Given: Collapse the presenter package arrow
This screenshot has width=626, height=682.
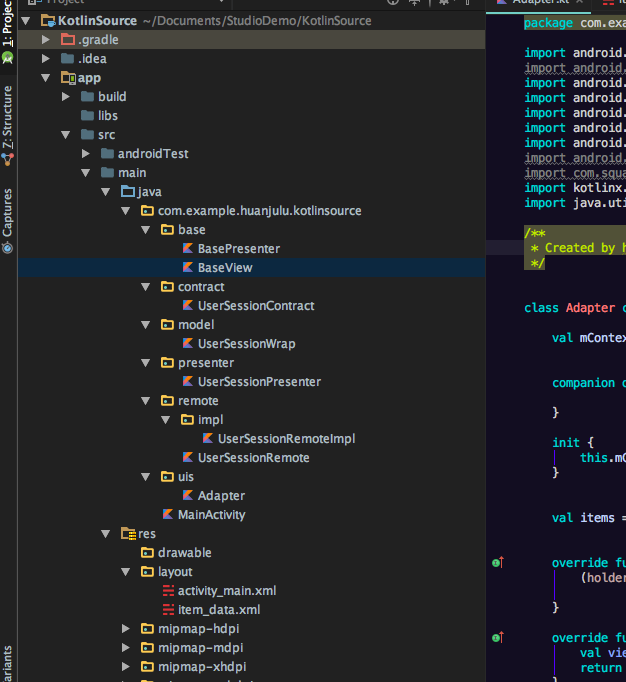Looking at the screenshot, I should [x=145, y=363].
